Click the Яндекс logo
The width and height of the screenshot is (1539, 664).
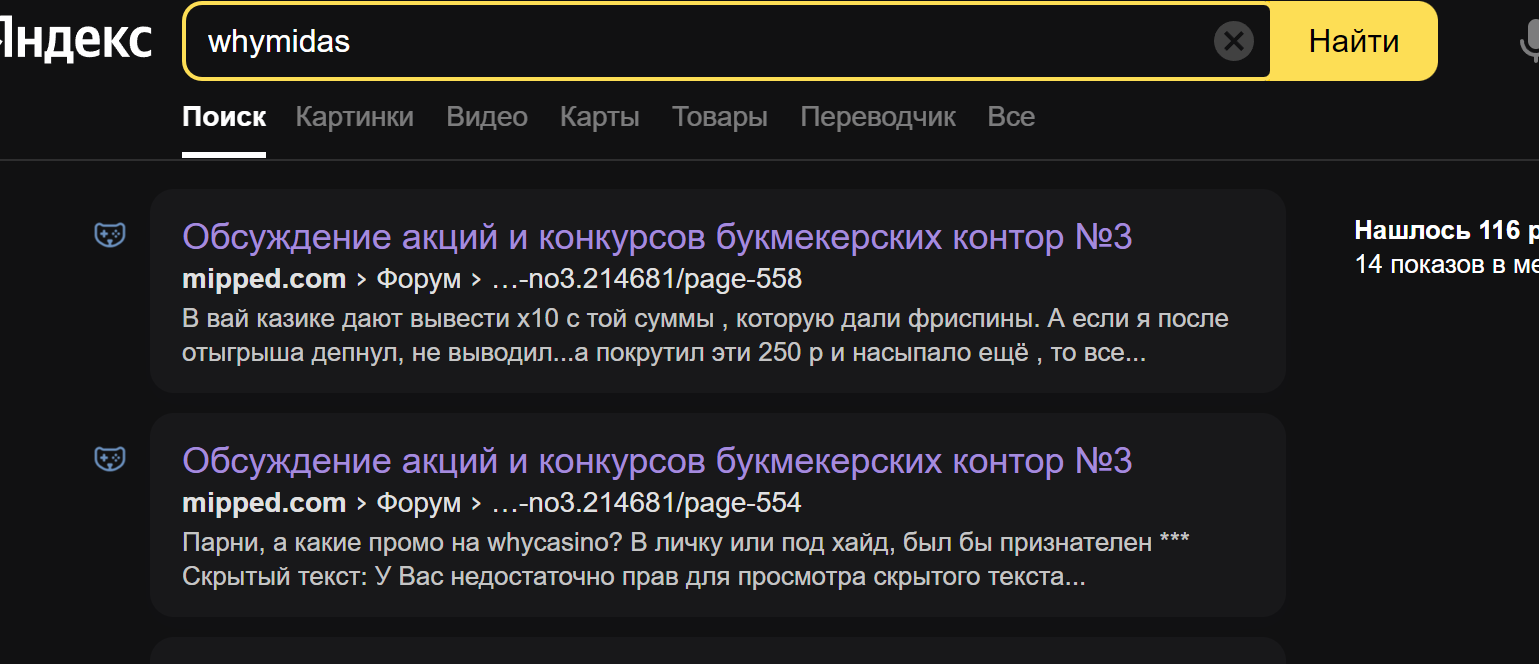point(76,41)
